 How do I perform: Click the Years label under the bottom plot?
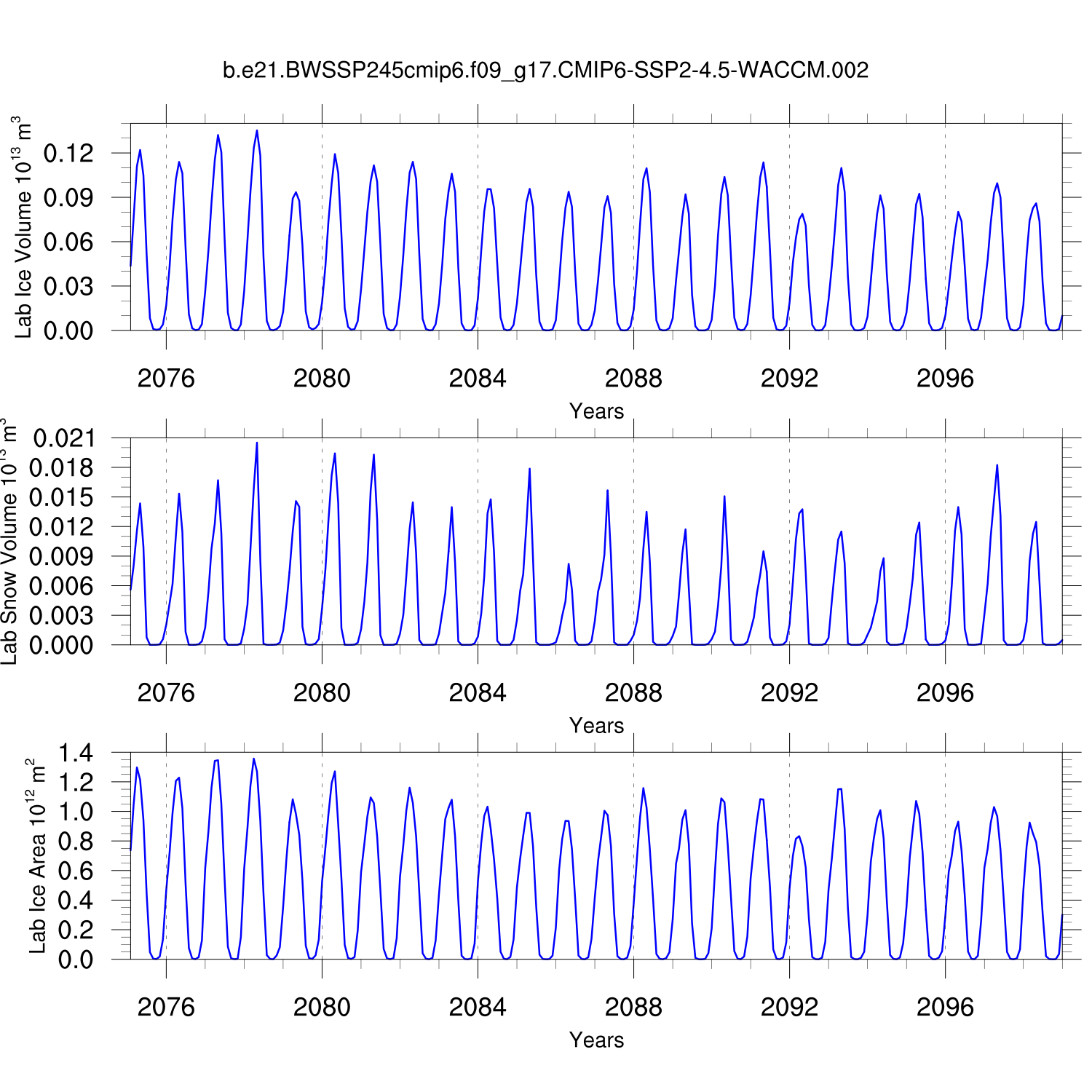pos(596,1040)
